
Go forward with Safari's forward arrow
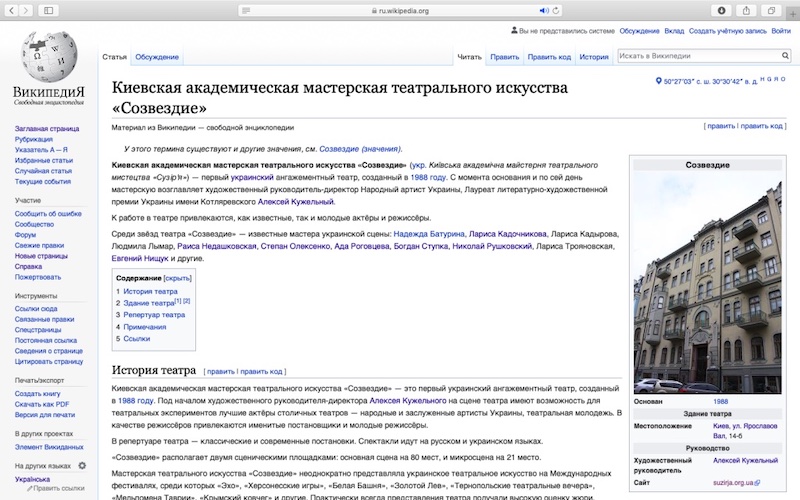pyautogui.click(x=26, y=10)
